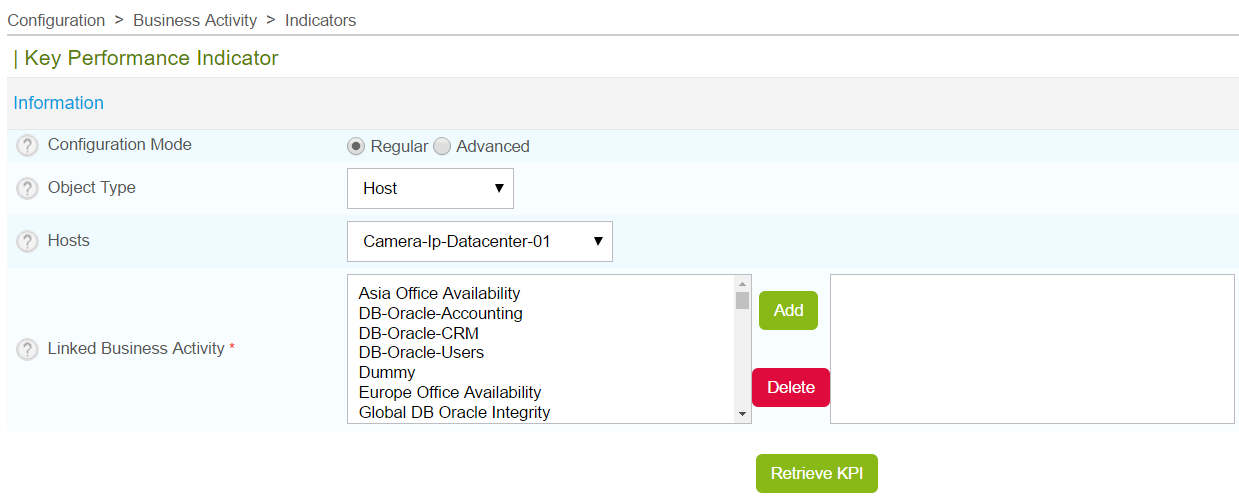Click the Retrieve KPI button
Image resolution: width=1239 pixels, height=497 pixels.
point(817,473)
